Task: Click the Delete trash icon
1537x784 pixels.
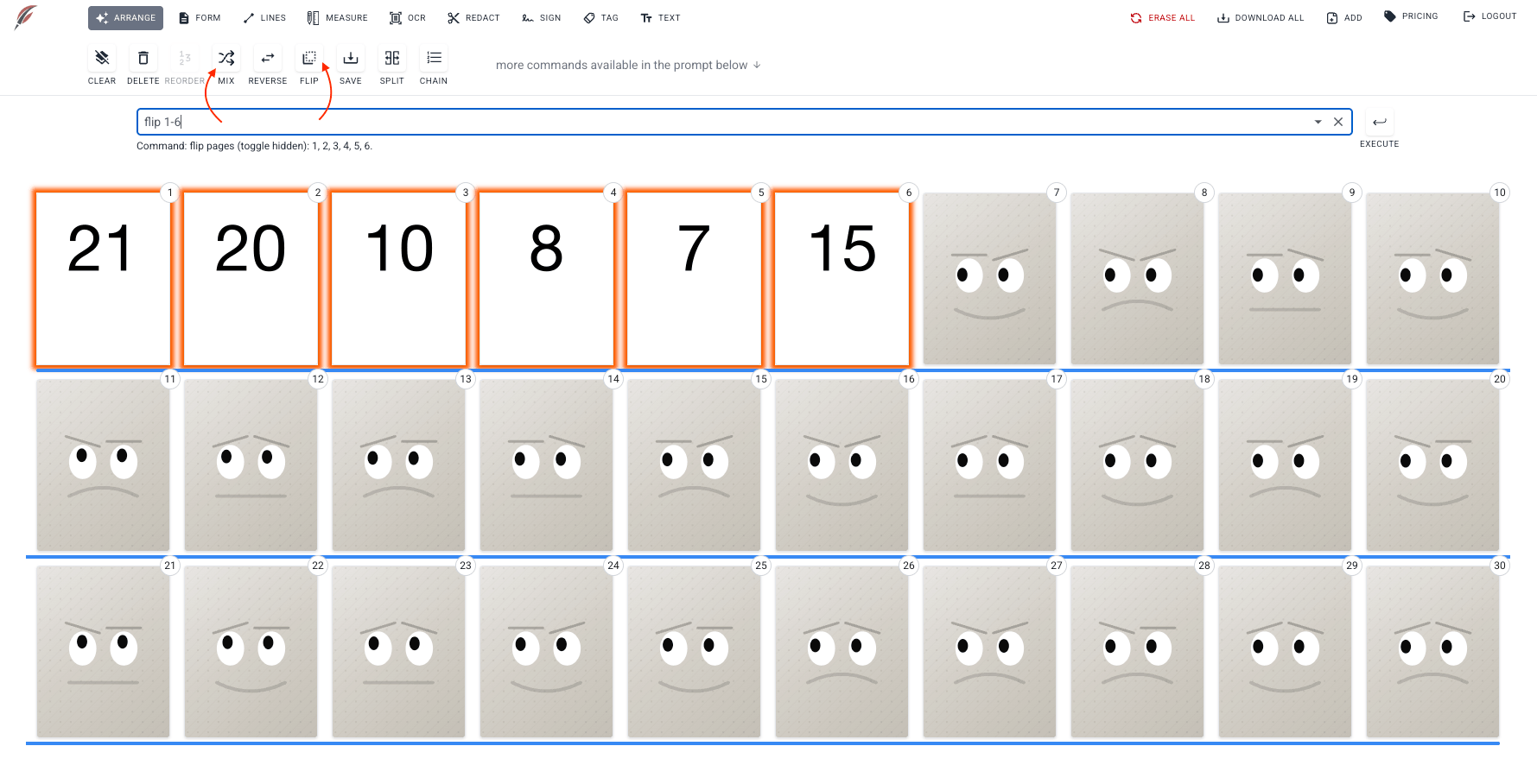Action: click(x=143, y=59)
